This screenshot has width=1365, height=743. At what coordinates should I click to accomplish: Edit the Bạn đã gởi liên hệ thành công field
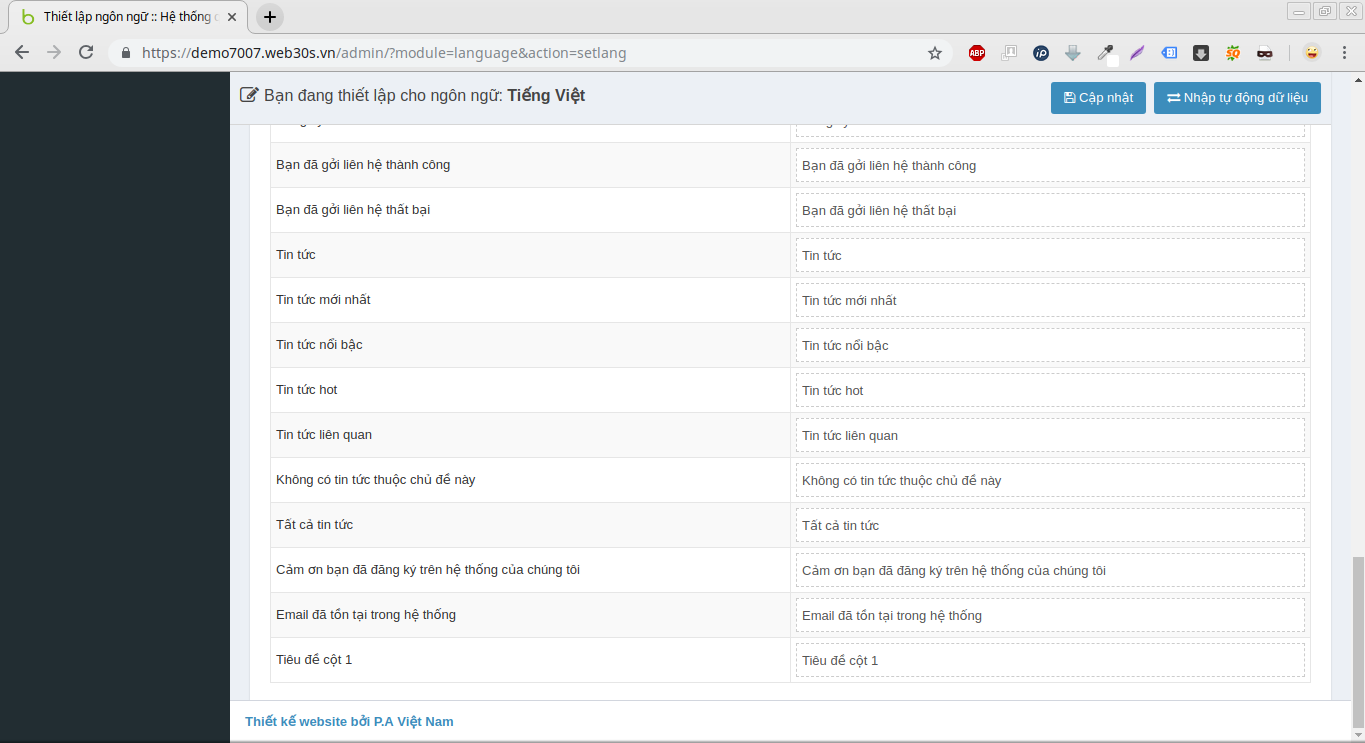[1050, 165]
